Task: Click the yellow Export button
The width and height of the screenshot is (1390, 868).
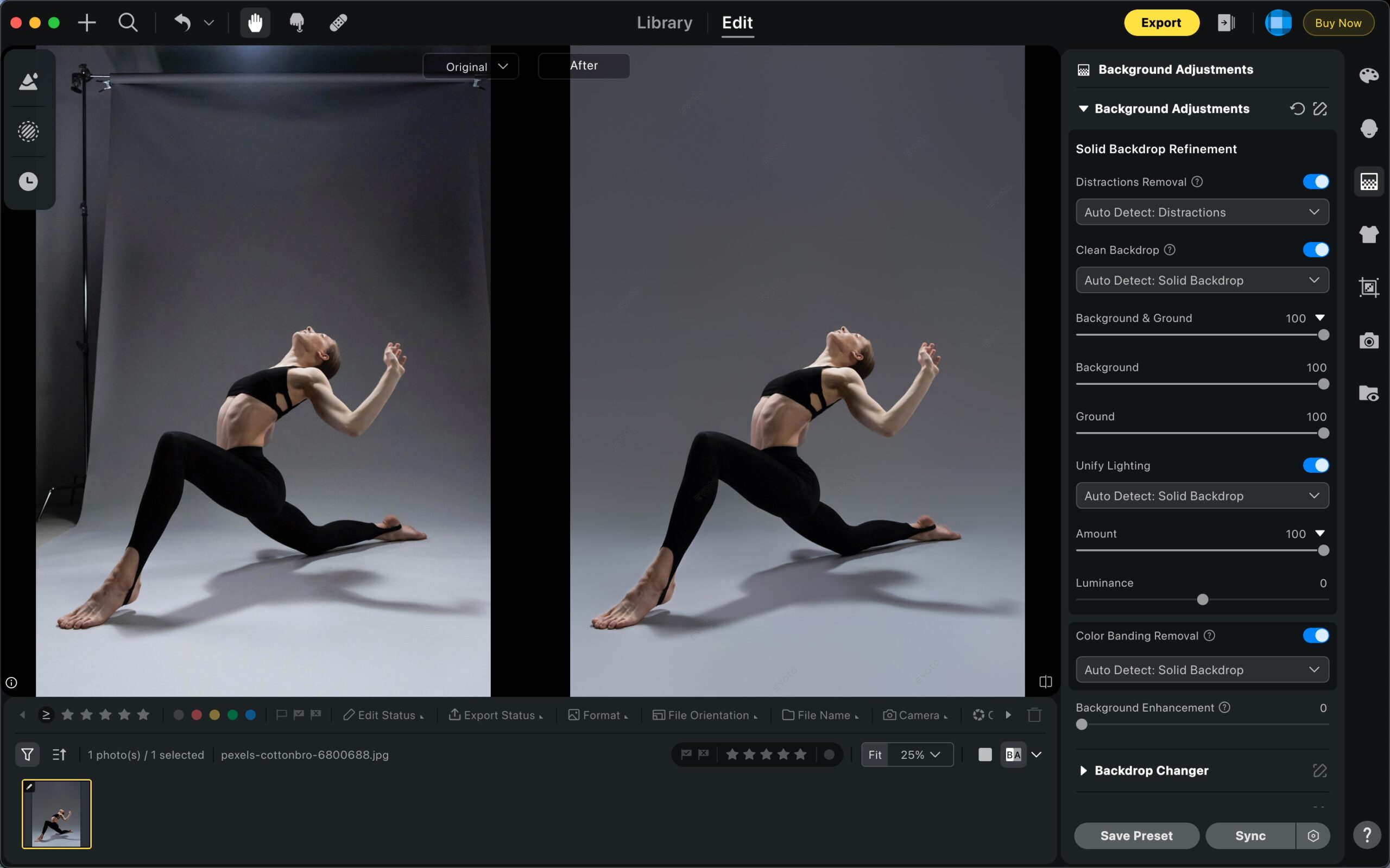Action: (x=1161, y=23)
